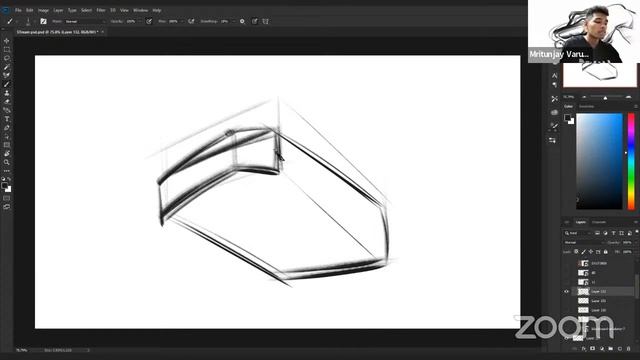Screen dimensions: 640x360
Task: Click the Navigator zoom slider
Action: 606,97
